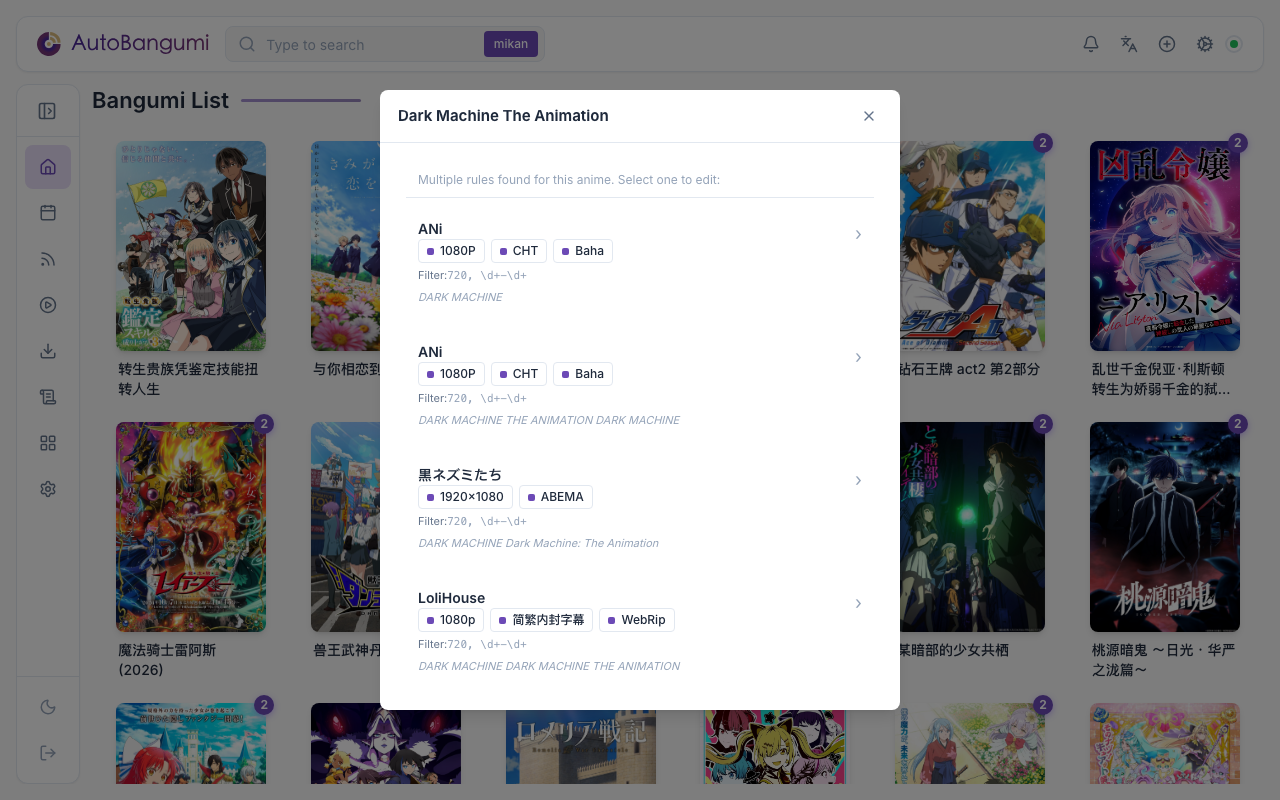Select the LoliHouse group name
The image size is (1280, 800).
coord(451,598)
